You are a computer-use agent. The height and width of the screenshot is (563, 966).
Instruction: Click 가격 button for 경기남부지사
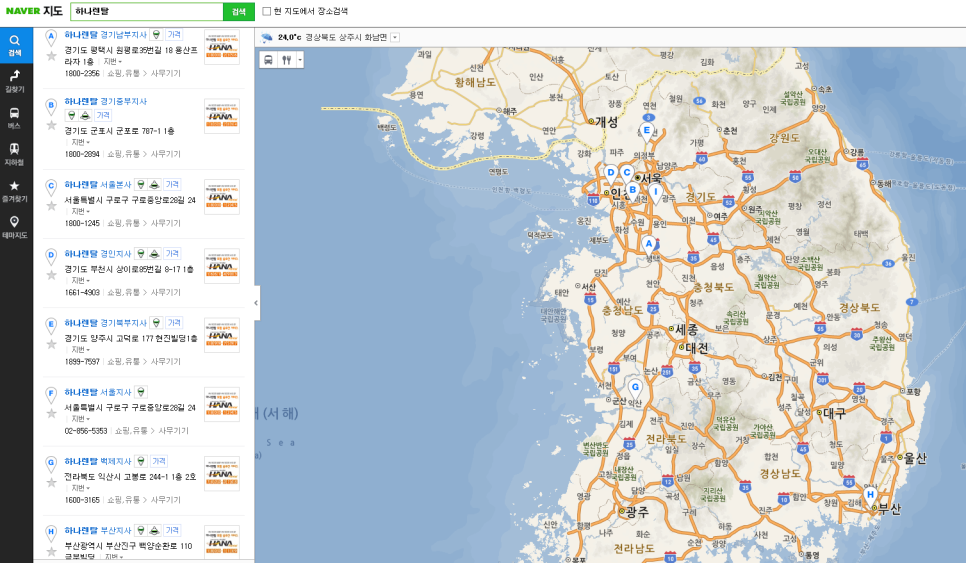click(x=174, y=35)
